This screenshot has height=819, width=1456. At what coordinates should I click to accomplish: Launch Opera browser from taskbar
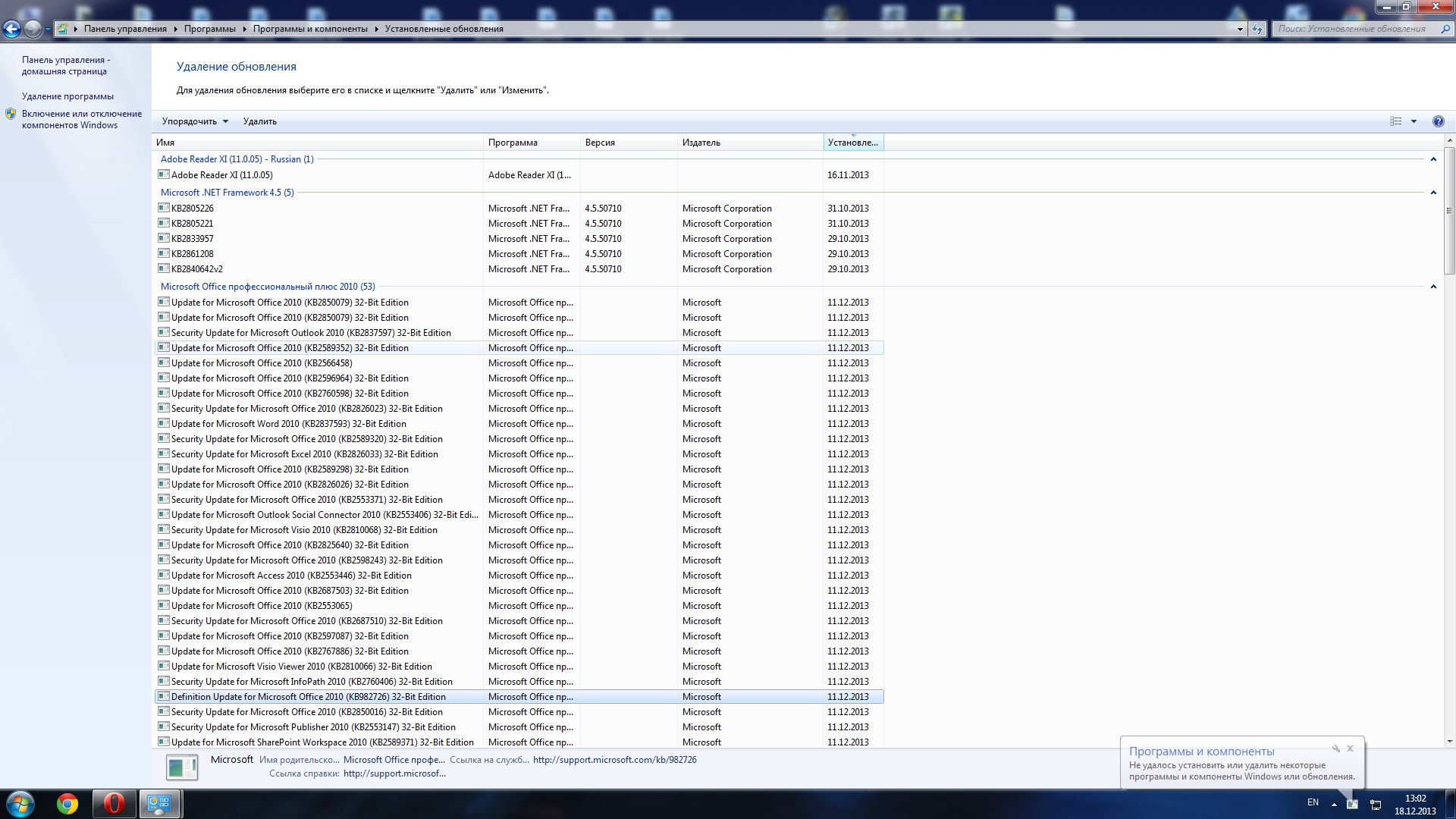pyautogui.click(x=114, y=804)
